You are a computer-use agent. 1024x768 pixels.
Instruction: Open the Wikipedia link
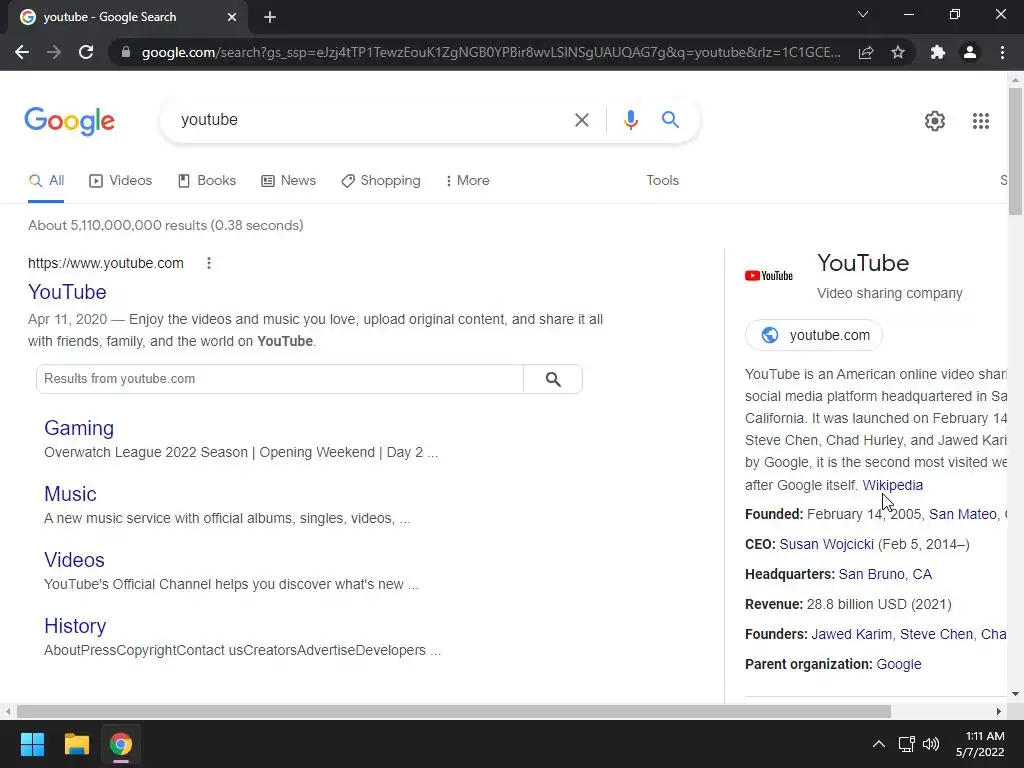tap(893, 485)
